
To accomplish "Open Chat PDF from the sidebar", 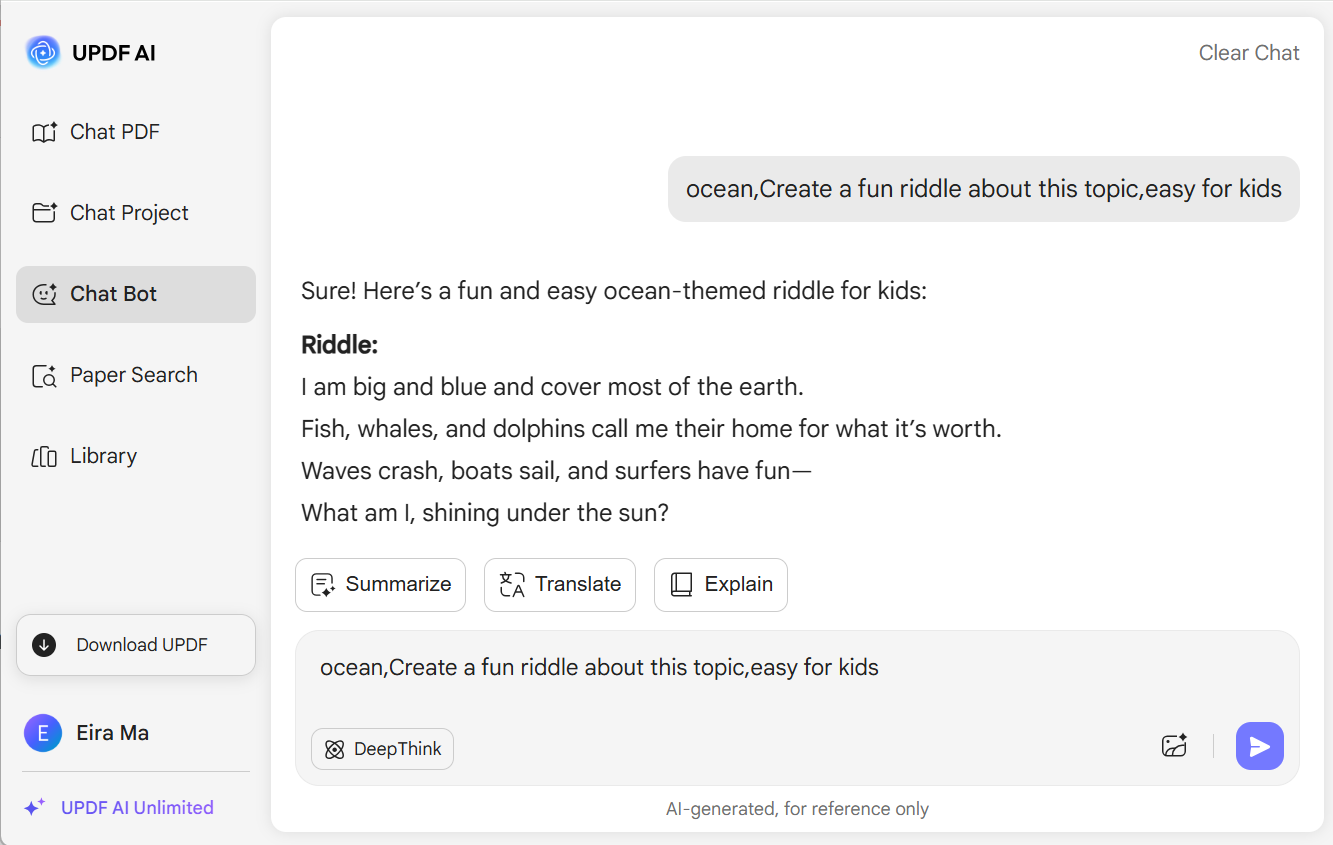I will coord(136,132).
